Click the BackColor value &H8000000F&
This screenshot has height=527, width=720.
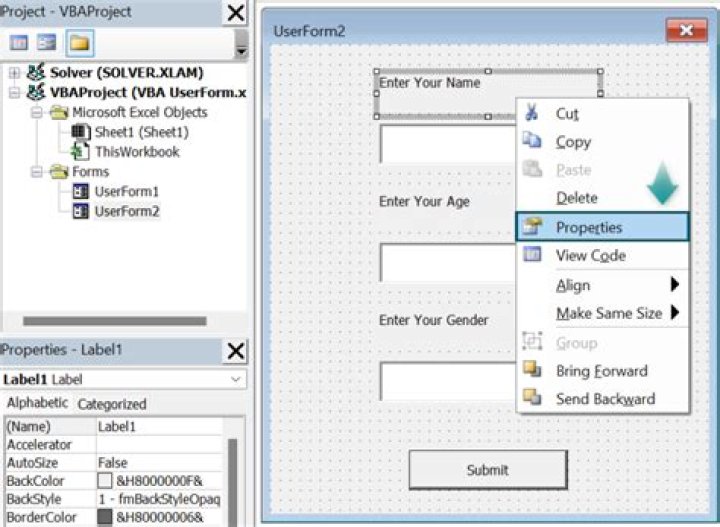point(159,481)
